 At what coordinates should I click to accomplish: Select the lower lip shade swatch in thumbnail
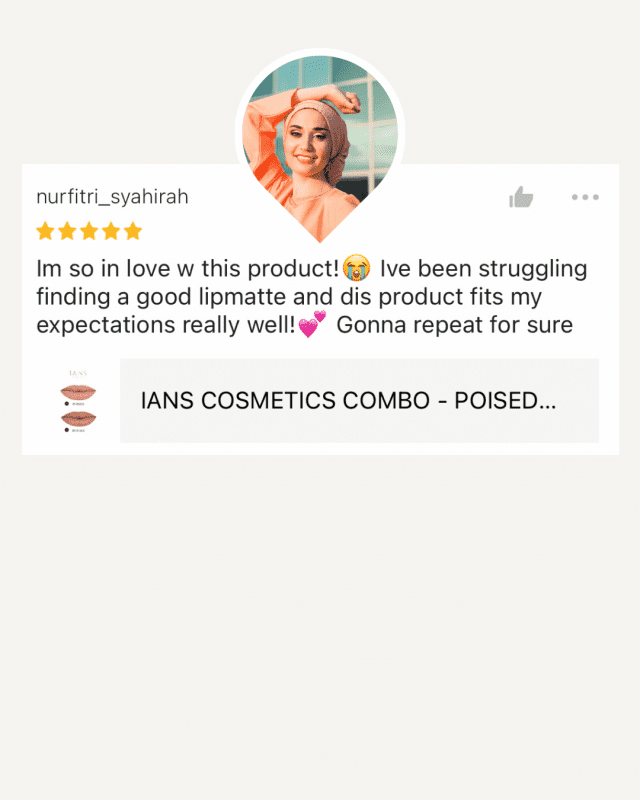click(78, 418)
